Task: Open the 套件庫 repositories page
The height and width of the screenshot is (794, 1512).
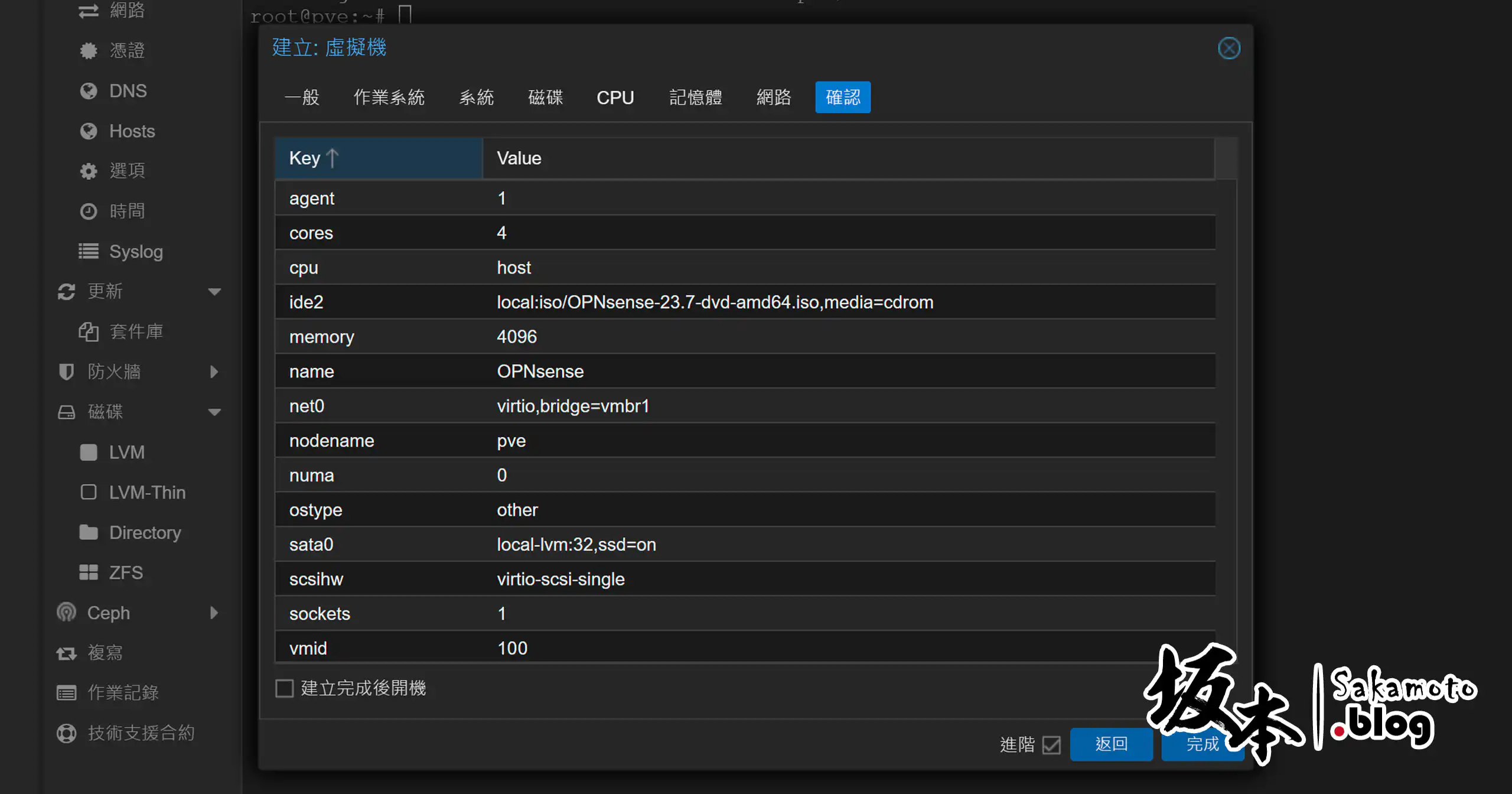Action: 137,331
